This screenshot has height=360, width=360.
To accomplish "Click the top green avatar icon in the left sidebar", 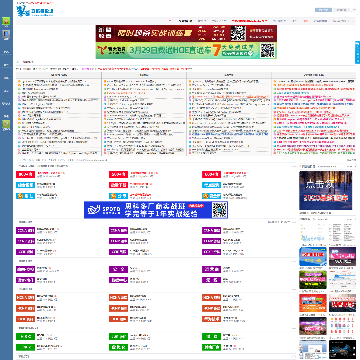I will click(6, 22).
